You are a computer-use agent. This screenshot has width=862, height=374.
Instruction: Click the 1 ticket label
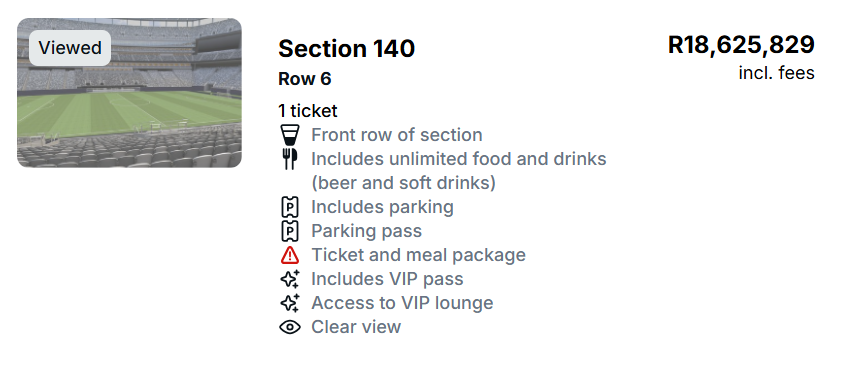(x=308, y=111)
